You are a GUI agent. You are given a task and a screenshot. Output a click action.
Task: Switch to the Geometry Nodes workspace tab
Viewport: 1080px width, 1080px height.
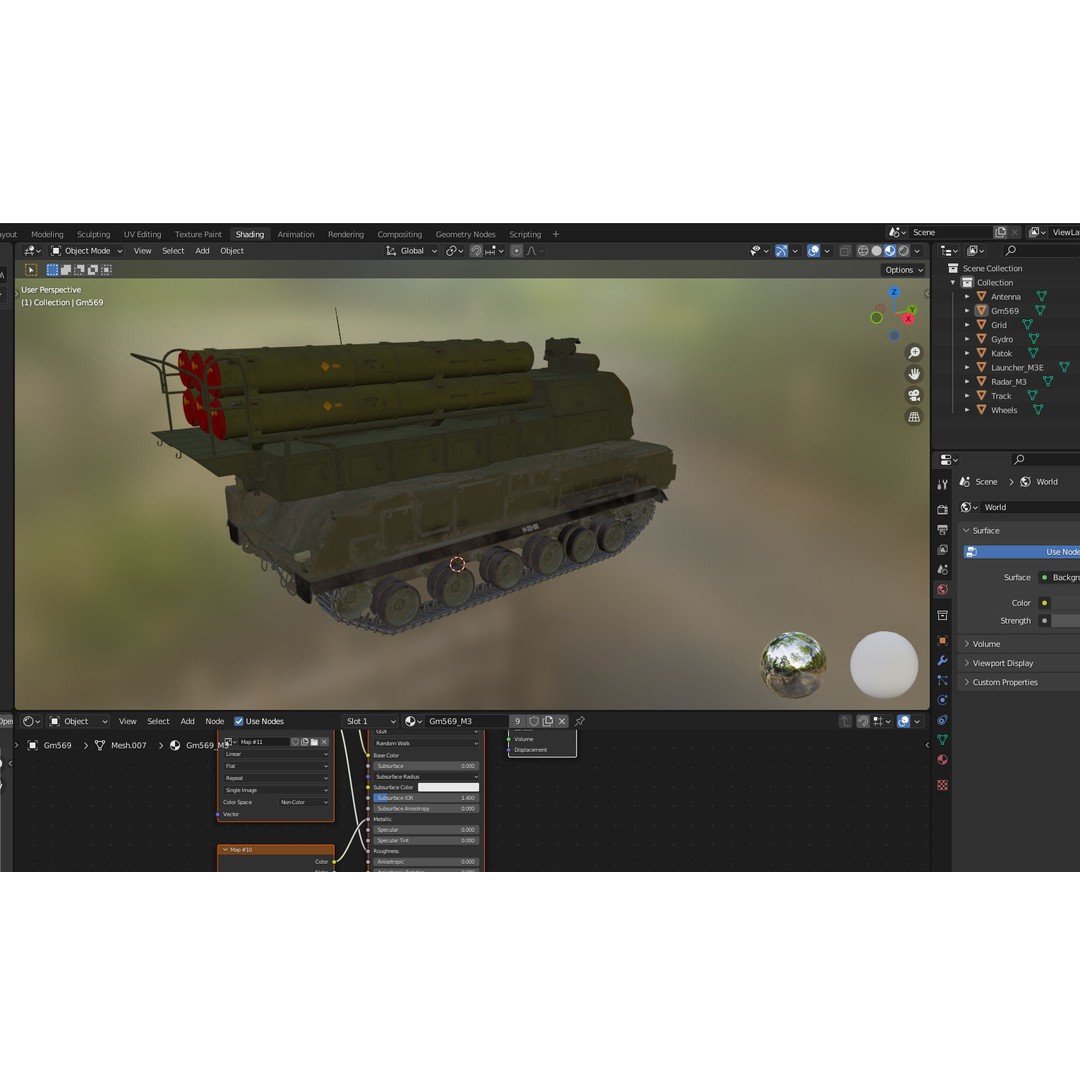click(466, 234)
